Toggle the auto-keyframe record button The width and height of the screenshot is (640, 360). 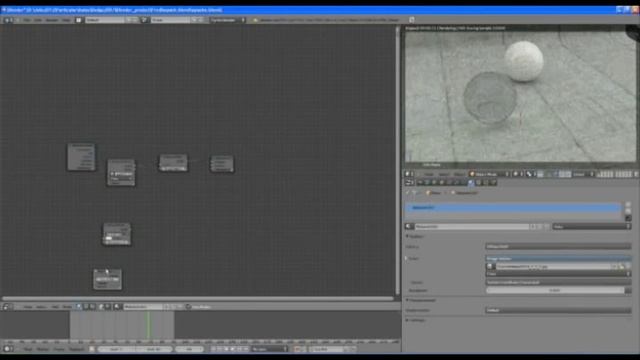(x=297, y=349)
